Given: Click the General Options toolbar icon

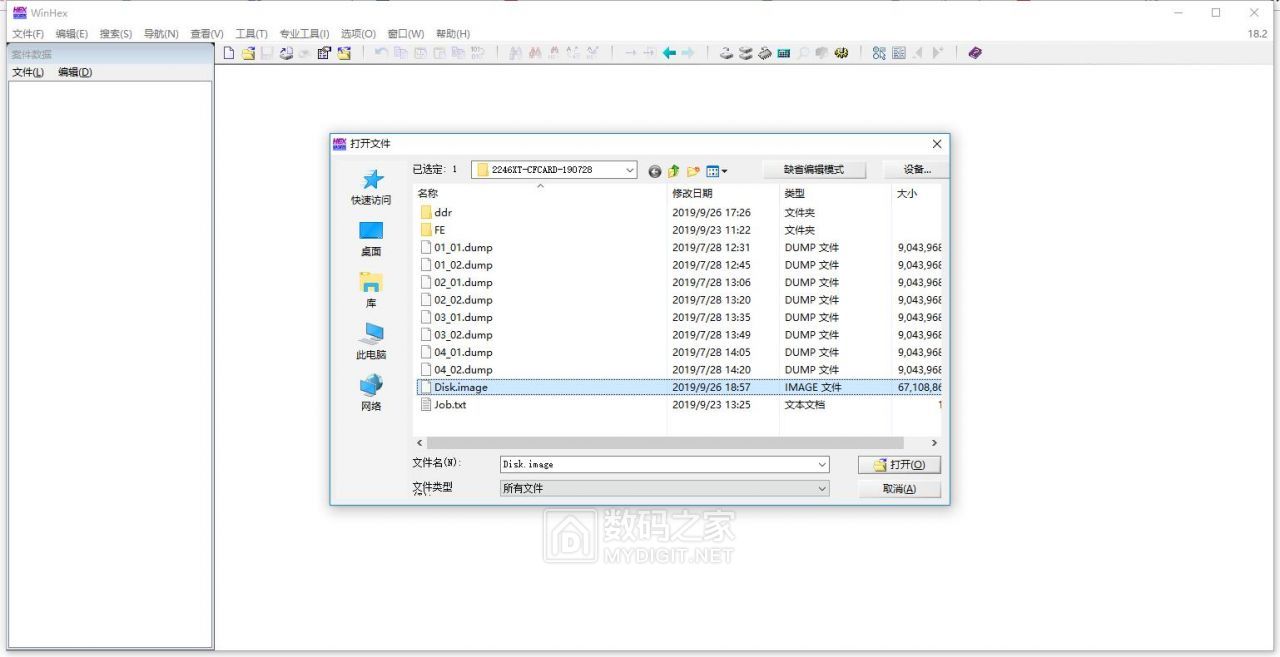Looking at the screenshot, I should click(879, 53).
